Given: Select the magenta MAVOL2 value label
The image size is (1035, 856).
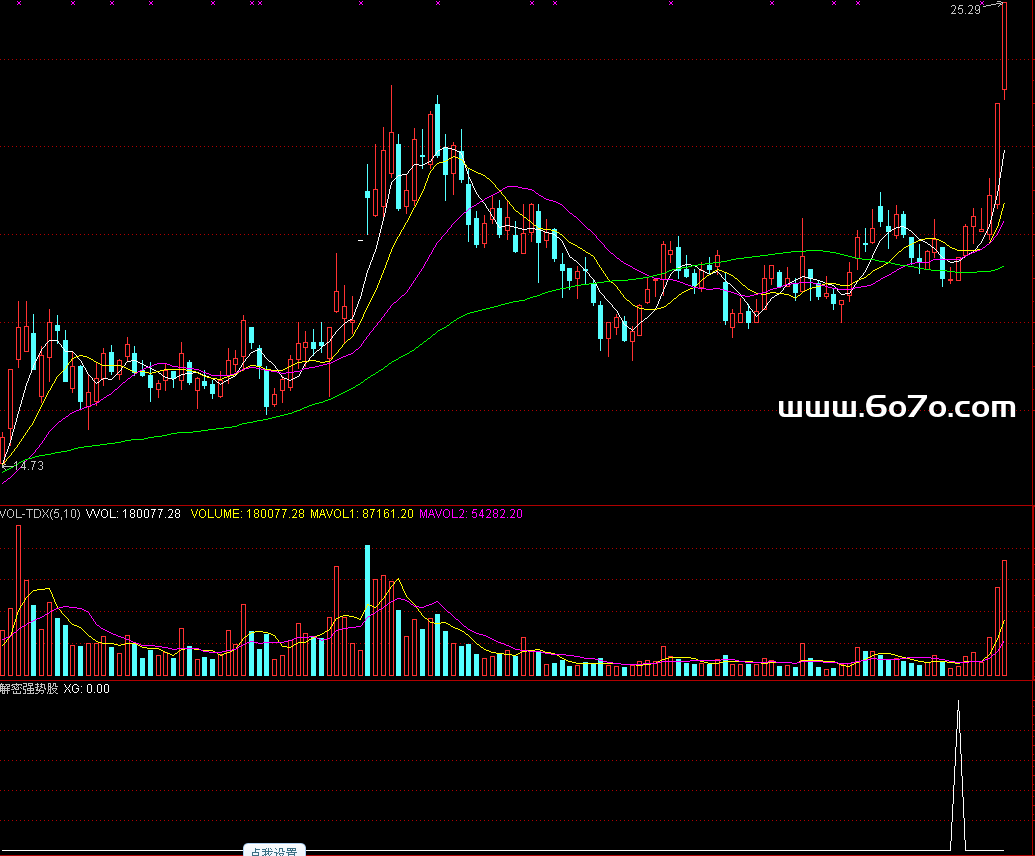Looking at the screenshot, I should 470,514.
